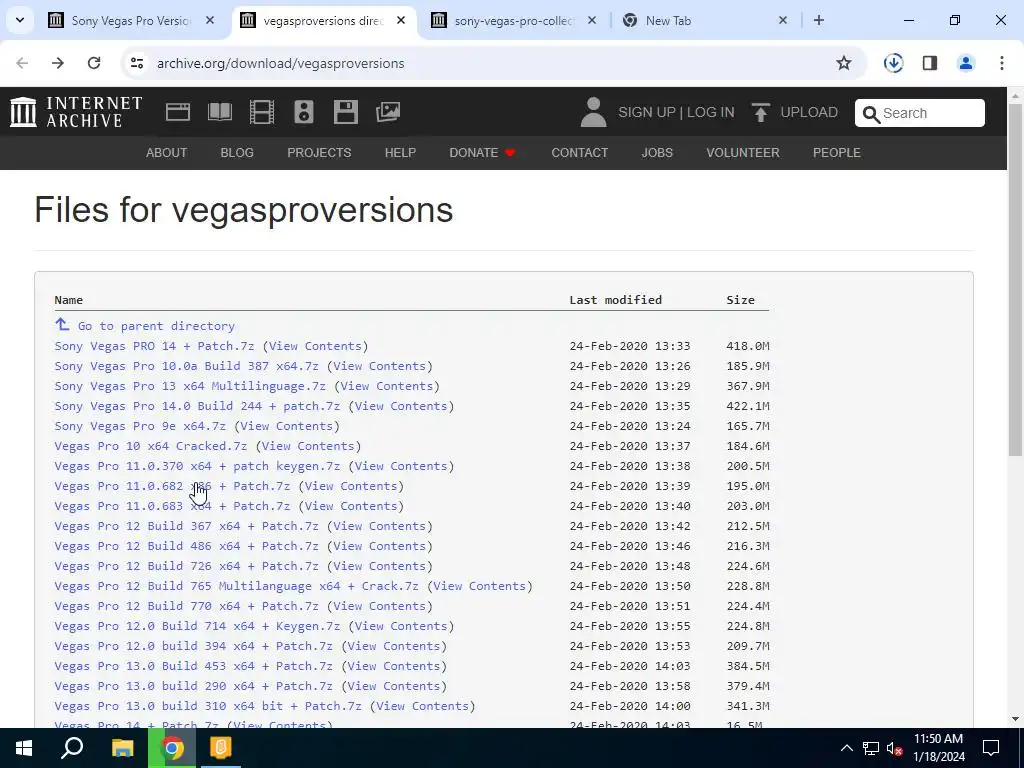This screenshot has width=1024, height=768.
Task: Expand the tab search dropdown arrow
Action: click(20, 20)
